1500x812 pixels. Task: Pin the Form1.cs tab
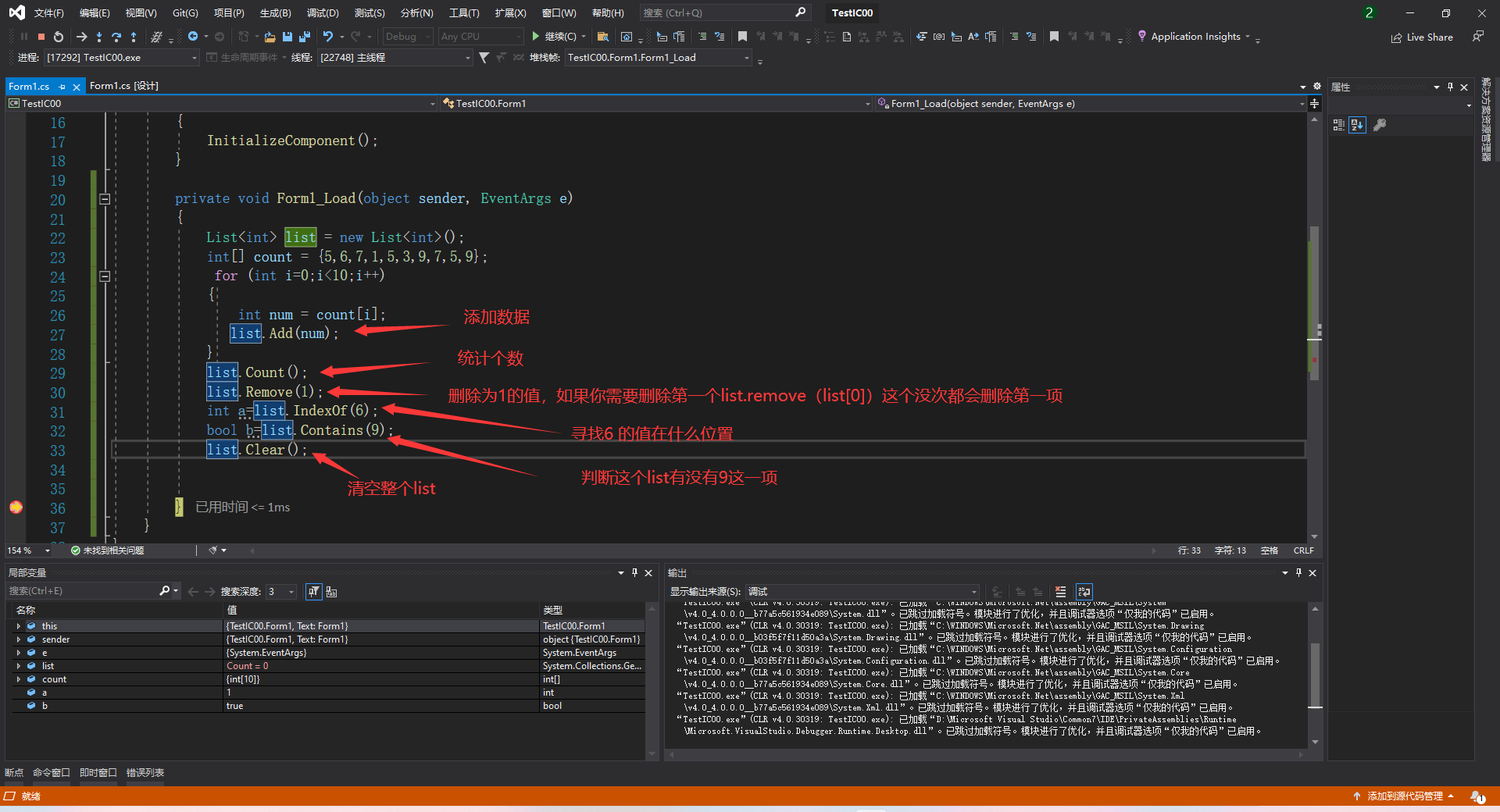coord(62,87)
